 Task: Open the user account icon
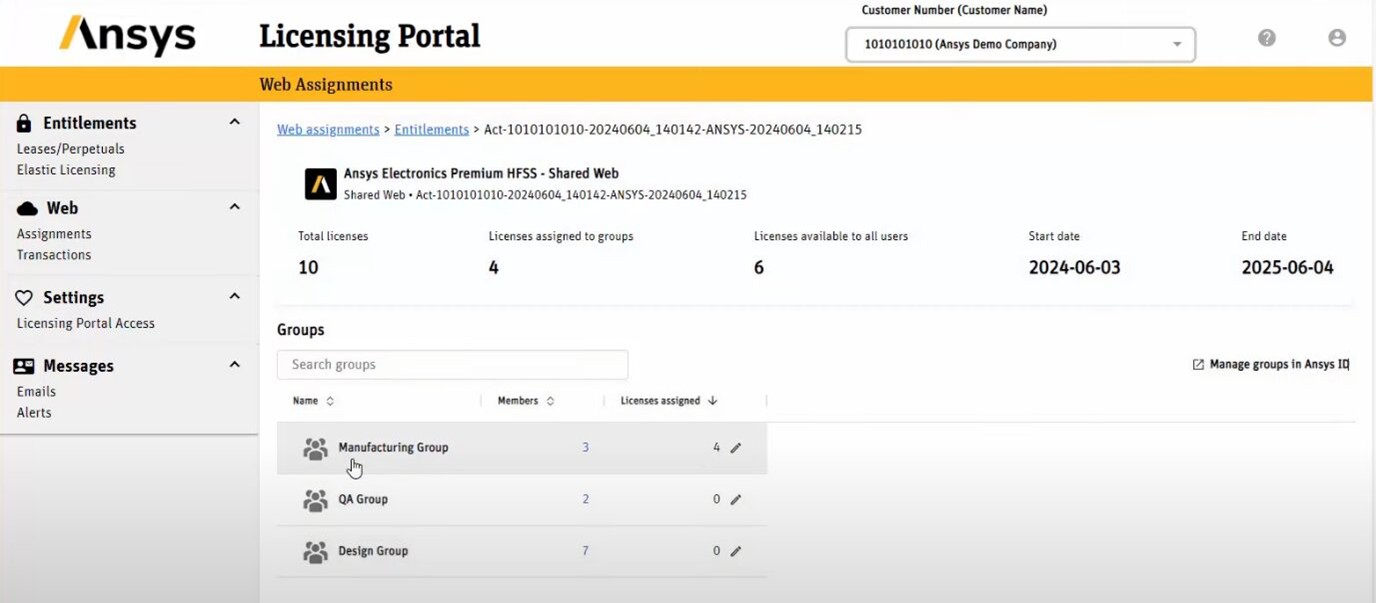click(x=1337, y=36)
